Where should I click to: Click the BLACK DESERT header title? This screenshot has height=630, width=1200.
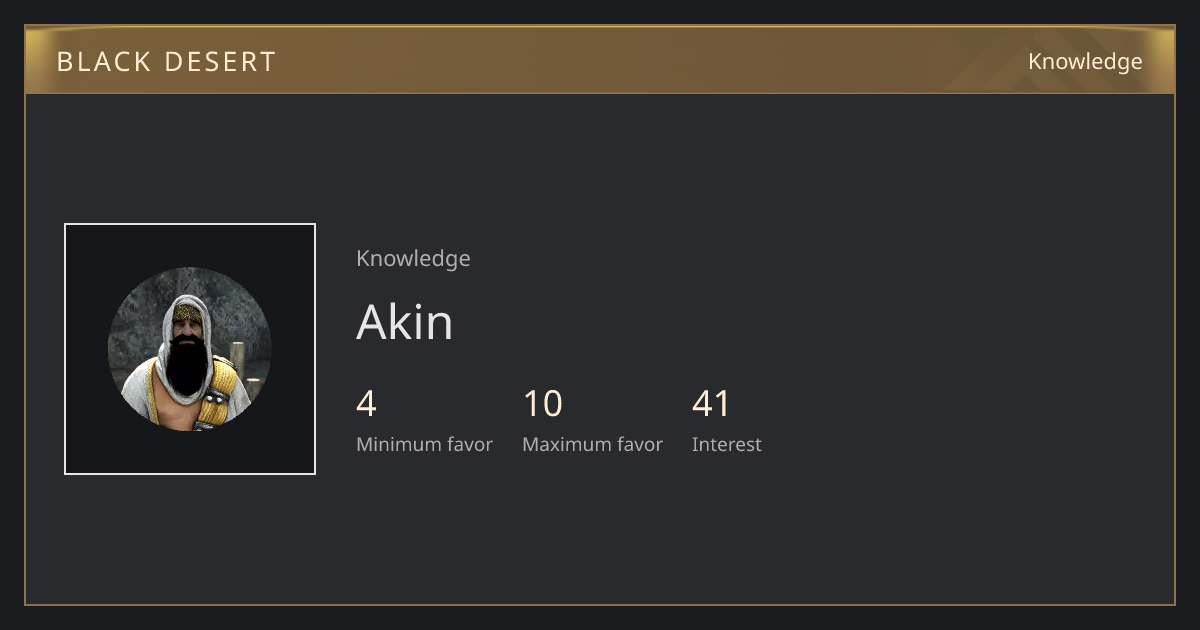(166, 62)
